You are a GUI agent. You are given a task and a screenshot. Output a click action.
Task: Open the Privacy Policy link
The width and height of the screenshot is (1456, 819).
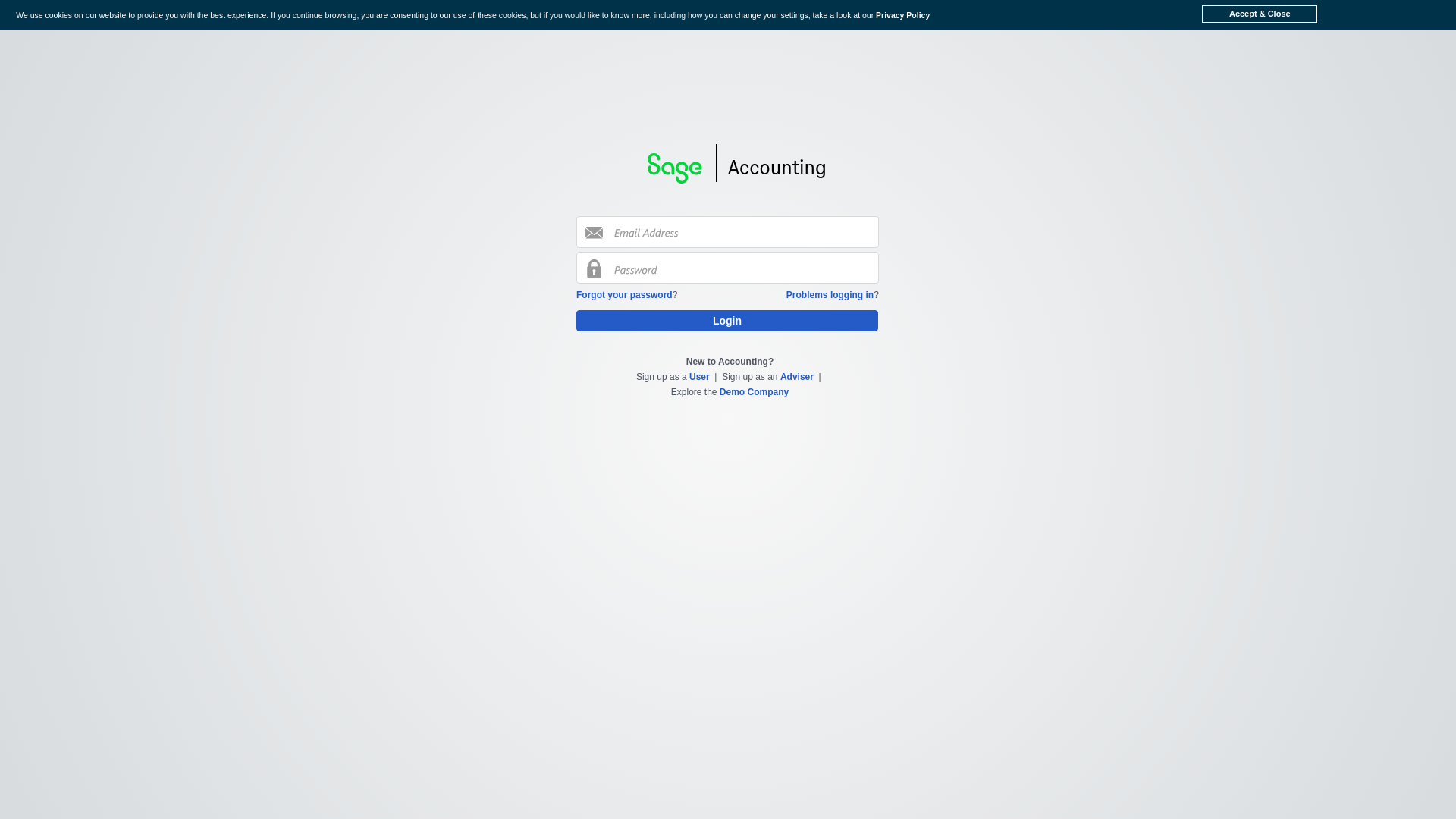click(x=902, y=15)
